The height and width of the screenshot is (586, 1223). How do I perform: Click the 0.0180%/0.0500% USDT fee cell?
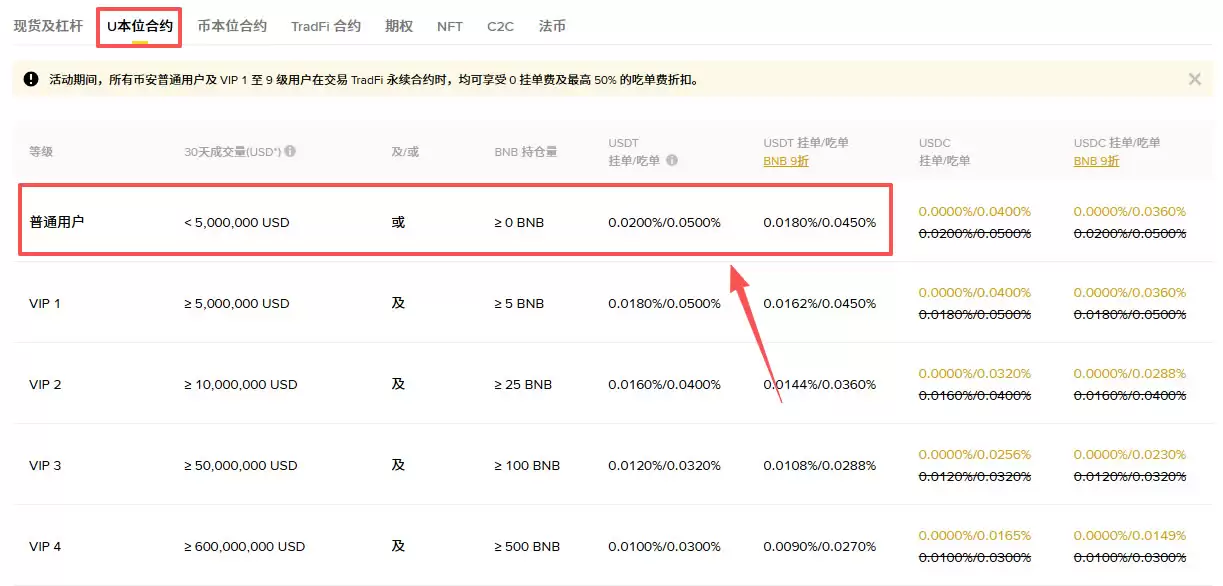click(664, 303)
